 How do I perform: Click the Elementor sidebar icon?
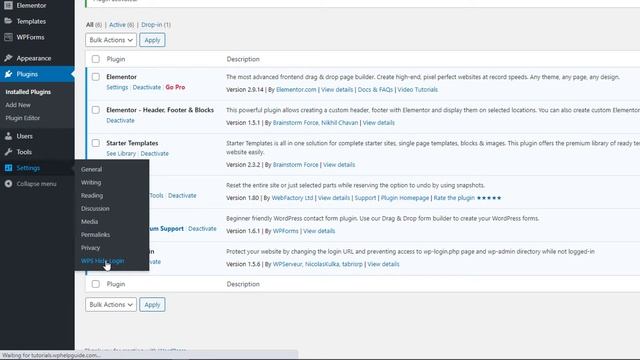8,5
